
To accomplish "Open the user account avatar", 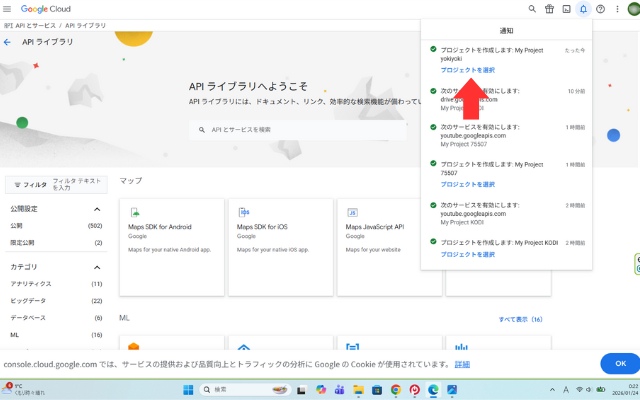I will pyautogui.click(x=633, y=9).
